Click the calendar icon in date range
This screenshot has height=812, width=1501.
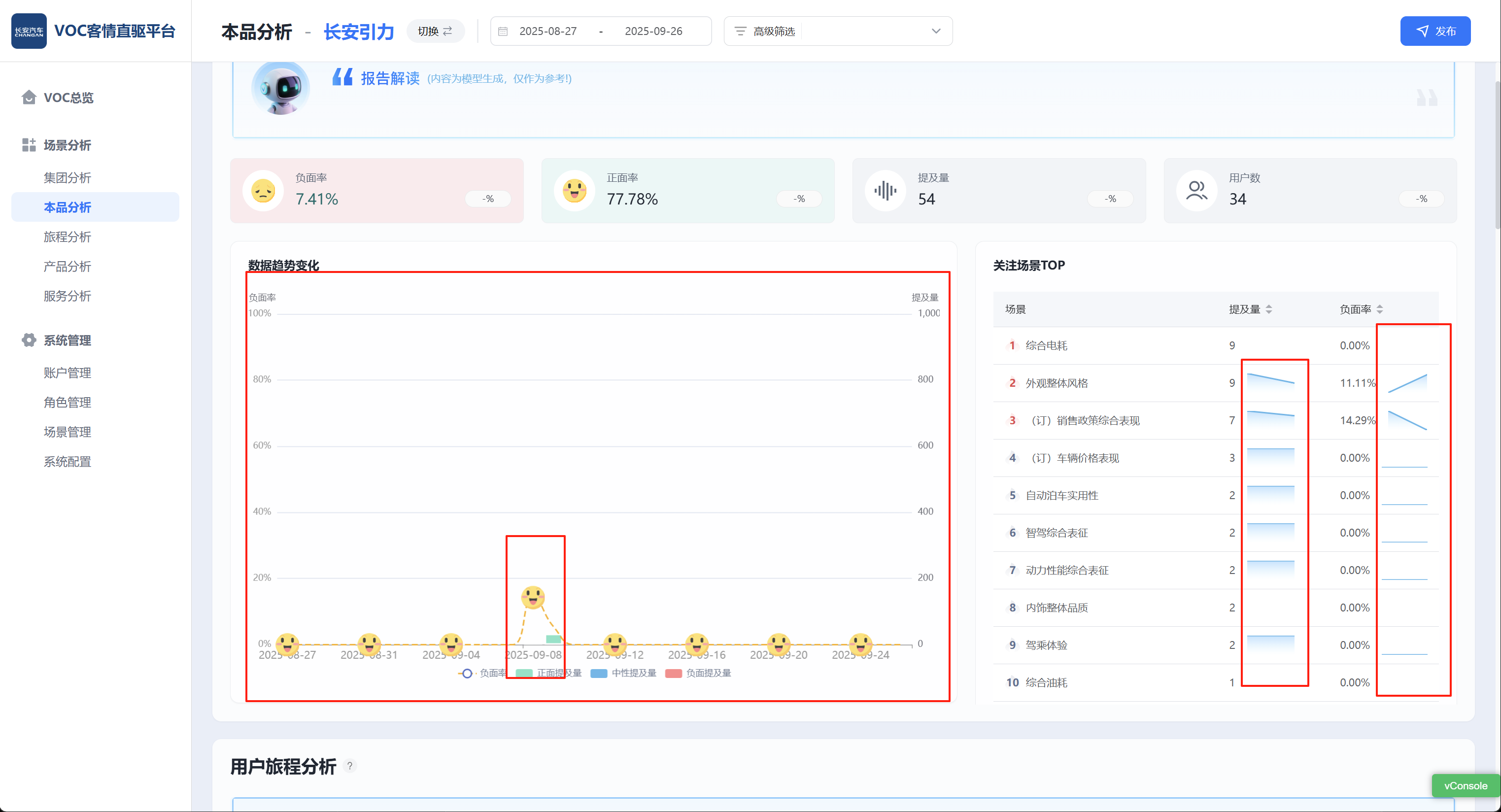click(x=504, y=32)
